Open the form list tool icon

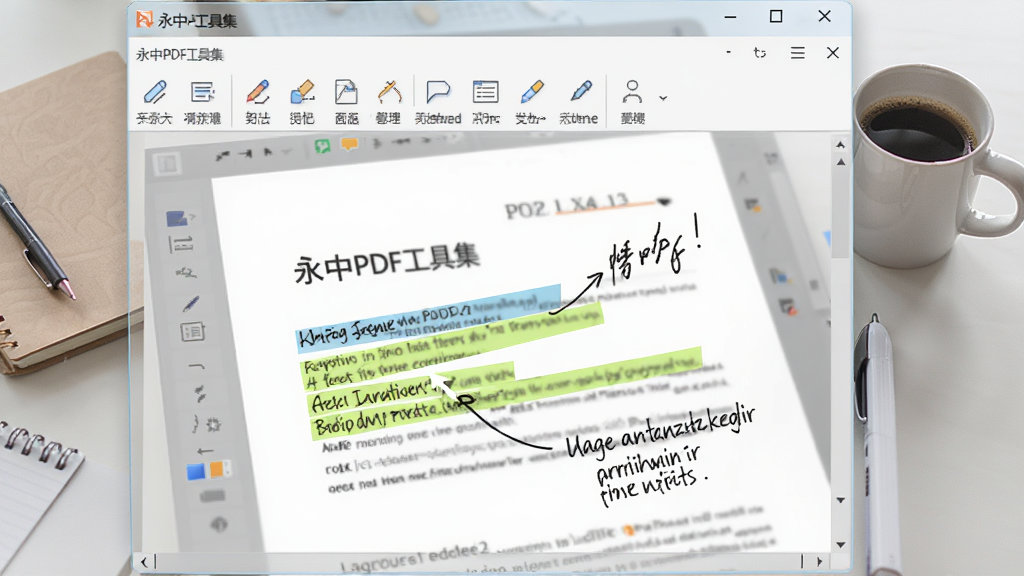(485, 92)
